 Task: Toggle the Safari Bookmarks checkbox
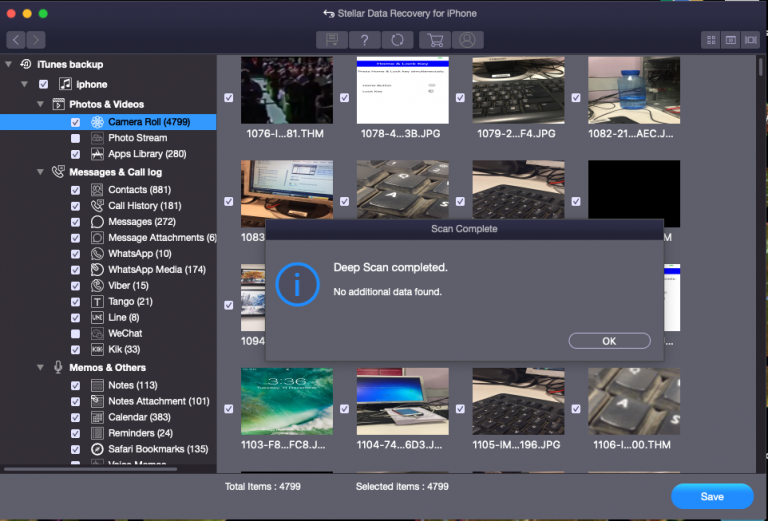point(75,449)
